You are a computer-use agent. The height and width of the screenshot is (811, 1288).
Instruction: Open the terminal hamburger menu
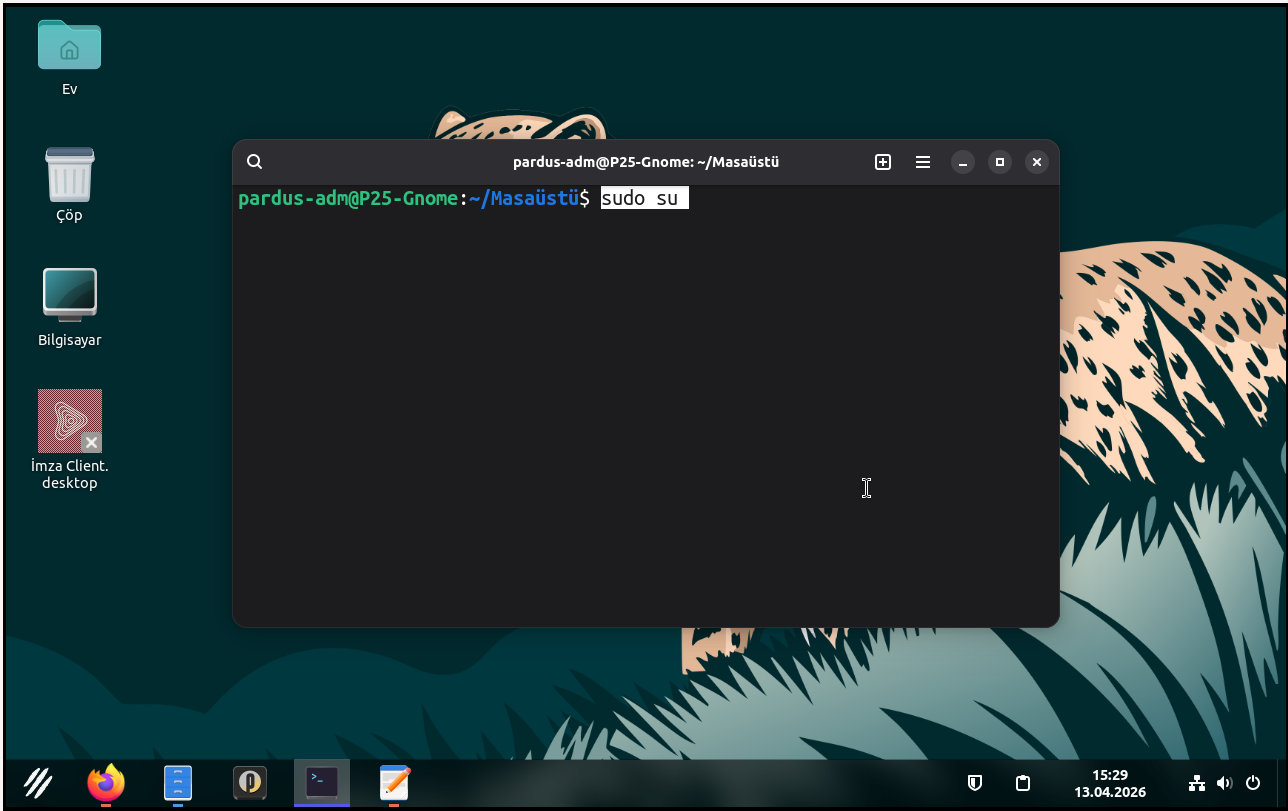(x=923, y=162)
